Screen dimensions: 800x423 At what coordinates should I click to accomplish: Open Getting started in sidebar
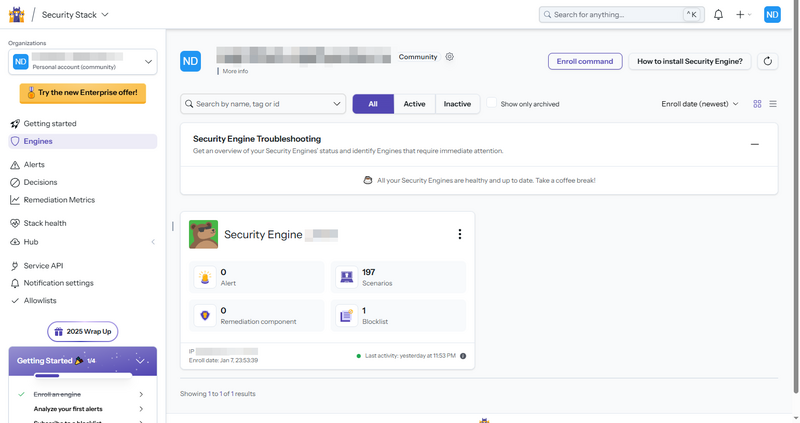[x=83, y=123]
